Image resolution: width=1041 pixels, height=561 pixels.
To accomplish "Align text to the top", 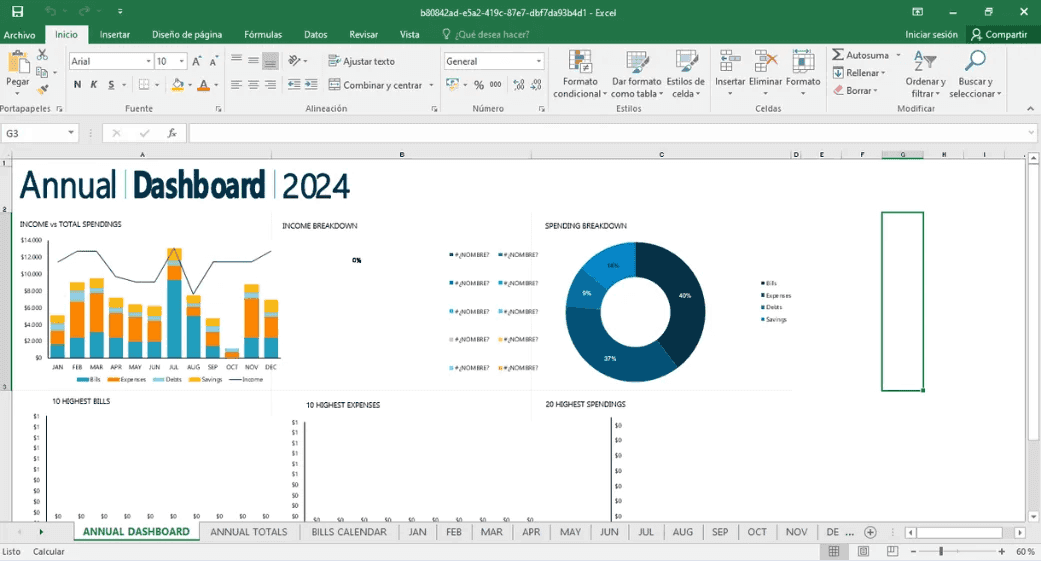I will point(236,60).
